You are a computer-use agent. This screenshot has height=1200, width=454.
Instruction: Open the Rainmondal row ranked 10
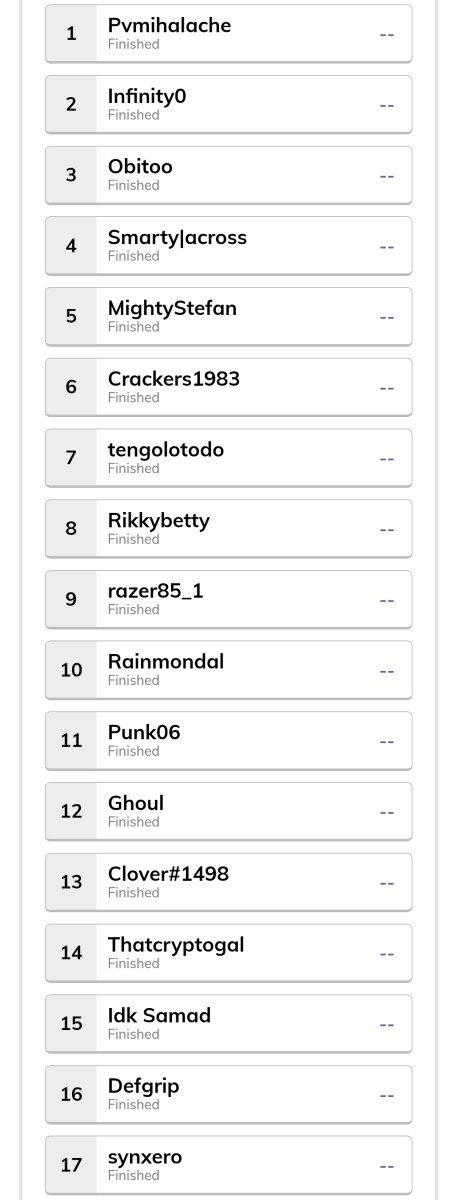point(228,670)
